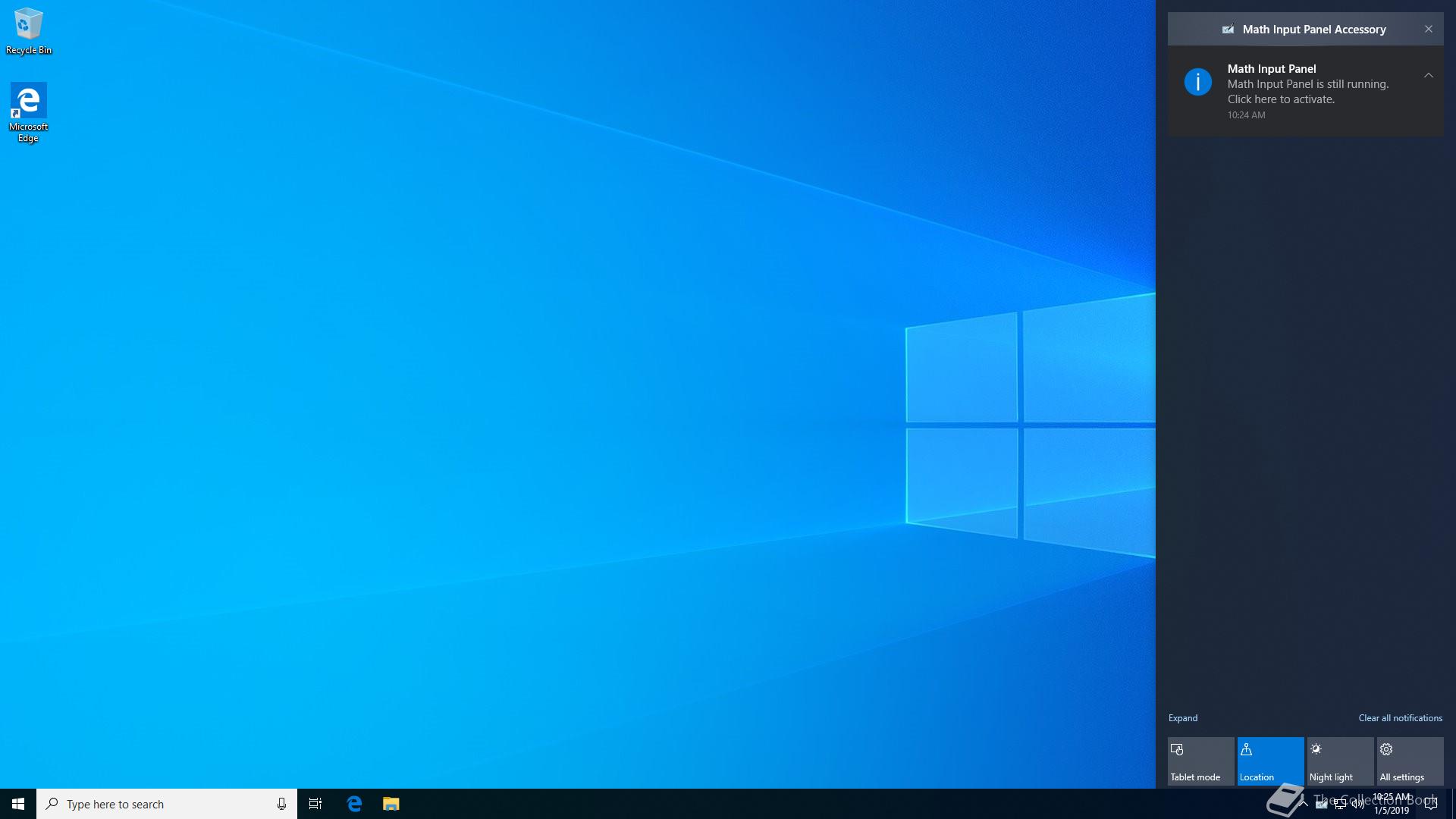Enable the Night light quick action
This screenshot has height=819, width=1456.
click(1340, 761)
